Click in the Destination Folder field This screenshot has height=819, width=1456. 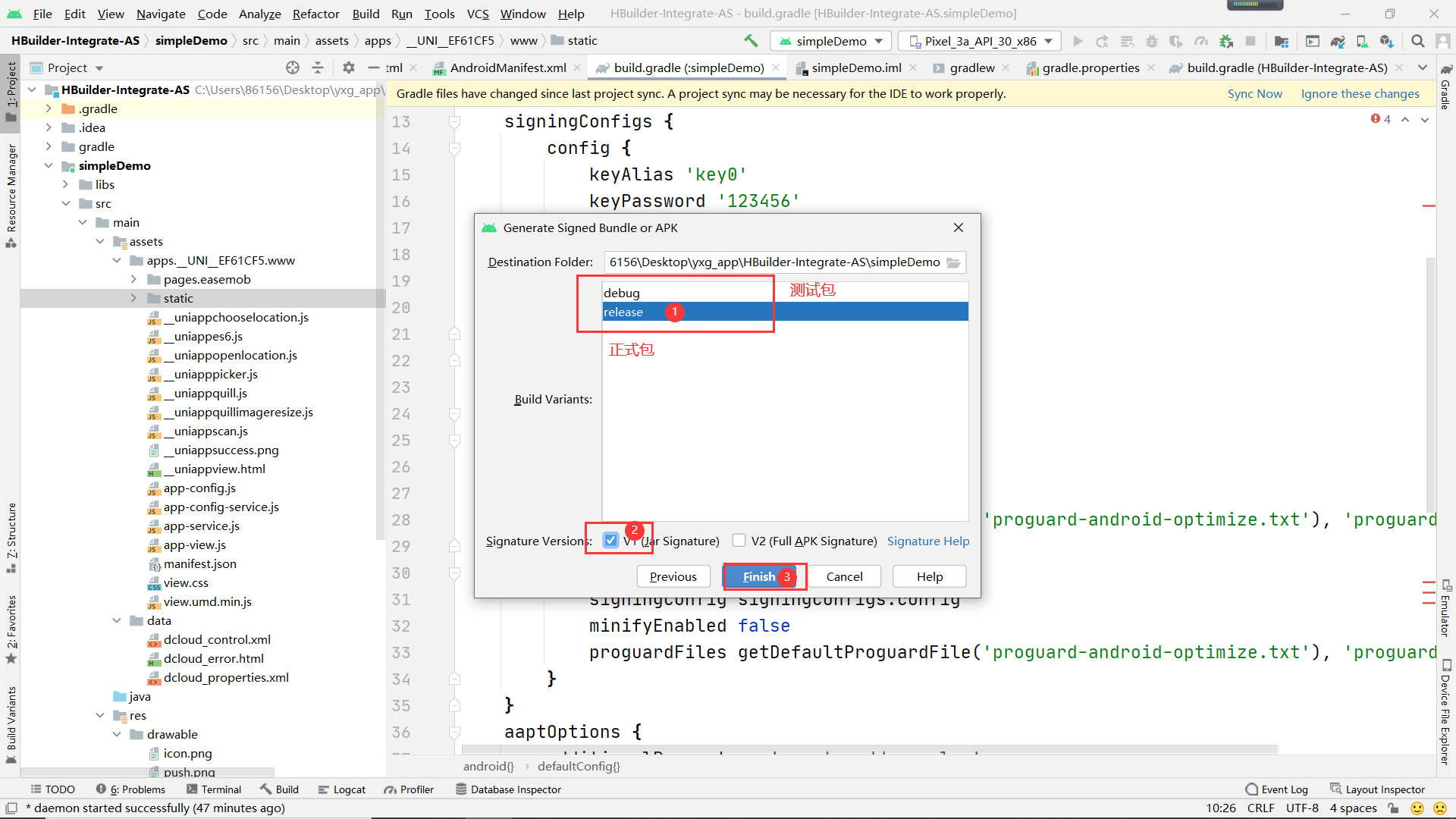pyautogui.click(x=773, y=262)
